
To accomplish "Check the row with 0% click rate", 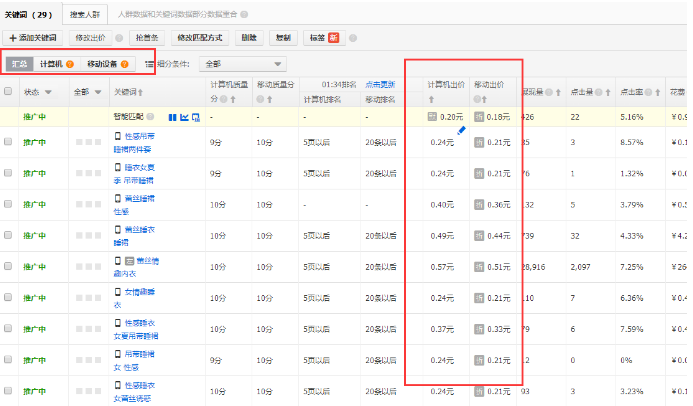I will pos(8,360).
